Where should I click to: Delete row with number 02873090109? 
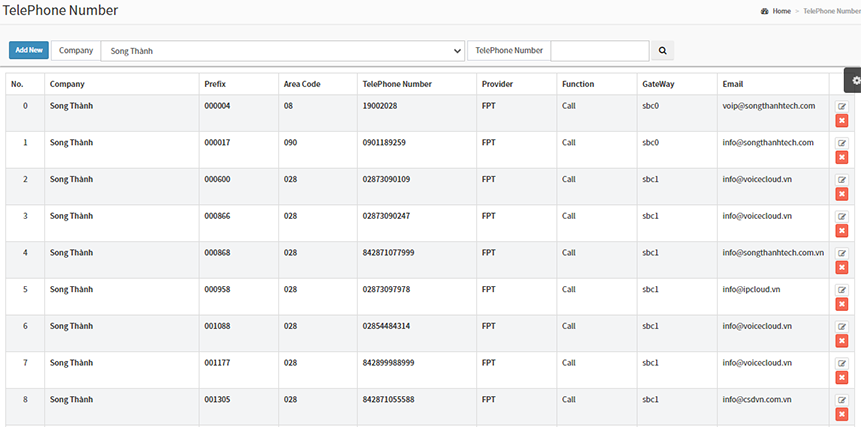pos(841,194)
